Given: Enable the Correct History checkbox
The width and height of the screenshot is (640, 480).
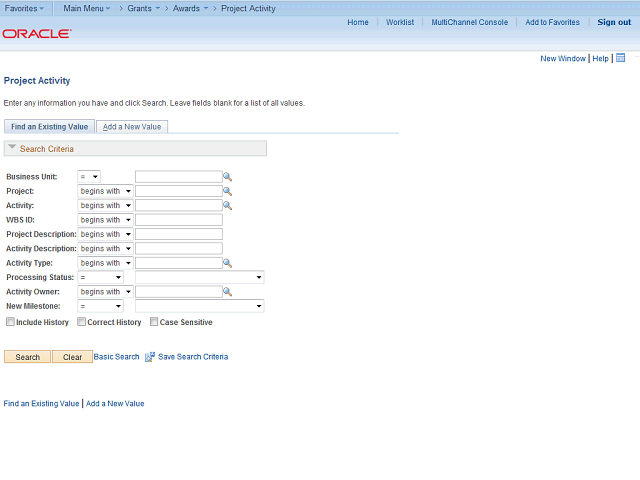Looking at the screenshot, I should pos(81,322).
